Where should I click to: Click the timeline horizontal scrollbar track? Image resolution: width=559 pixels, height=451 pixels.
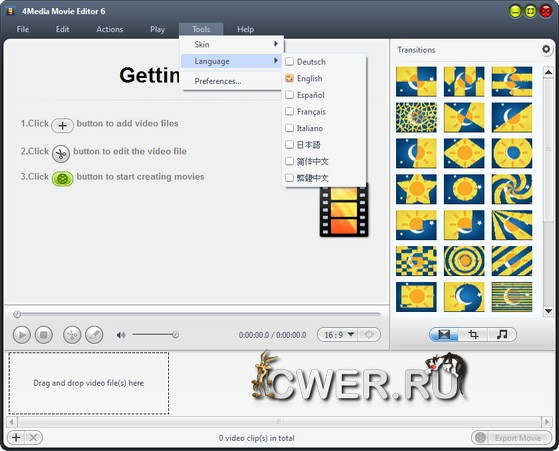point(279,422)
